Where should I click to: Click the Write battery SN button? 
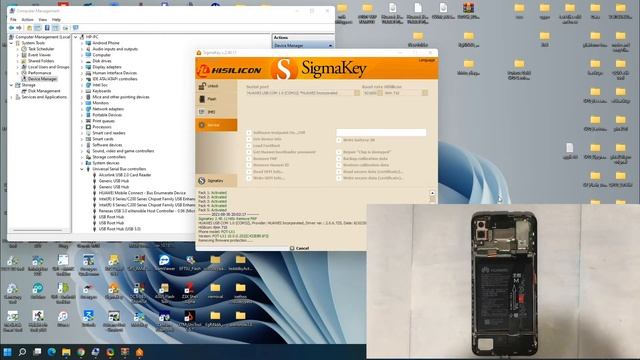(x=356, y=140)
